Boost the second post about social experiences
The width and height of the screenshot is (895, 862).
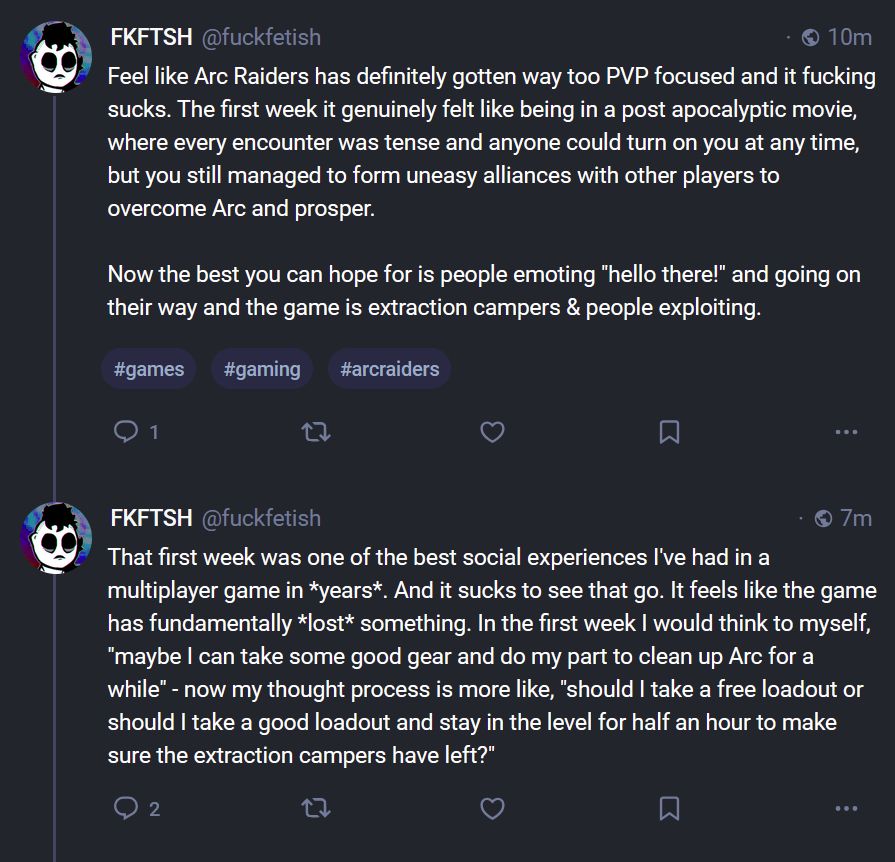pos(316,808)
